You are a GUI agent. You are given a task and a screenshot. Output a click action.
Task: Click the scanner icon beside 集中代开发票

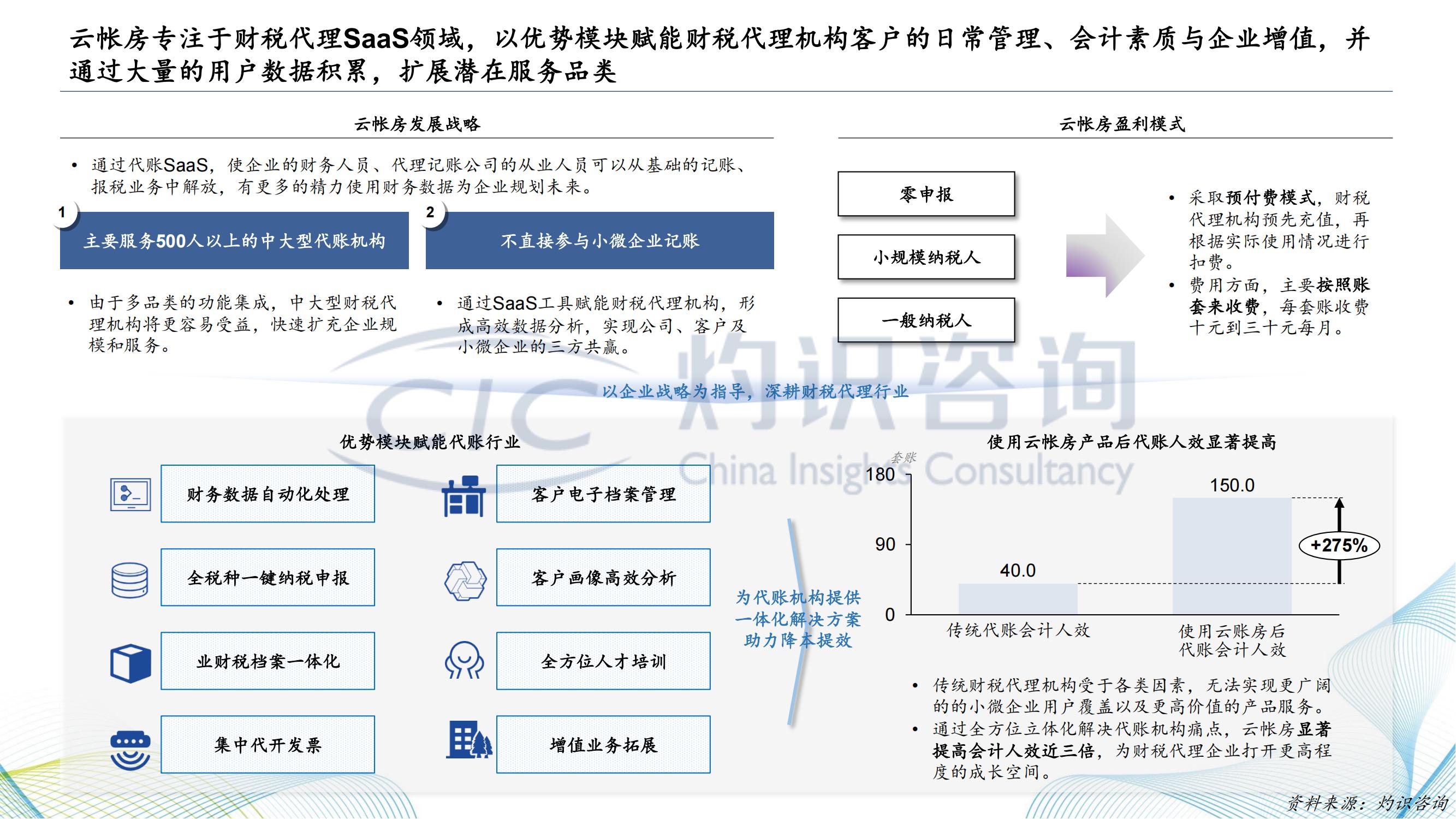(x=130, y=751)
